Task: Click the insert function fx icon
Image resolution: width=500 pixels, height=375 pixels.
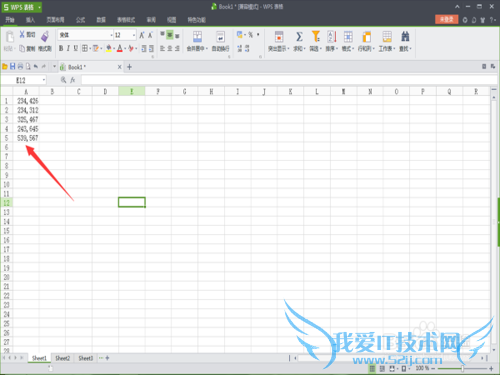Action: click(x=73, y=80)
